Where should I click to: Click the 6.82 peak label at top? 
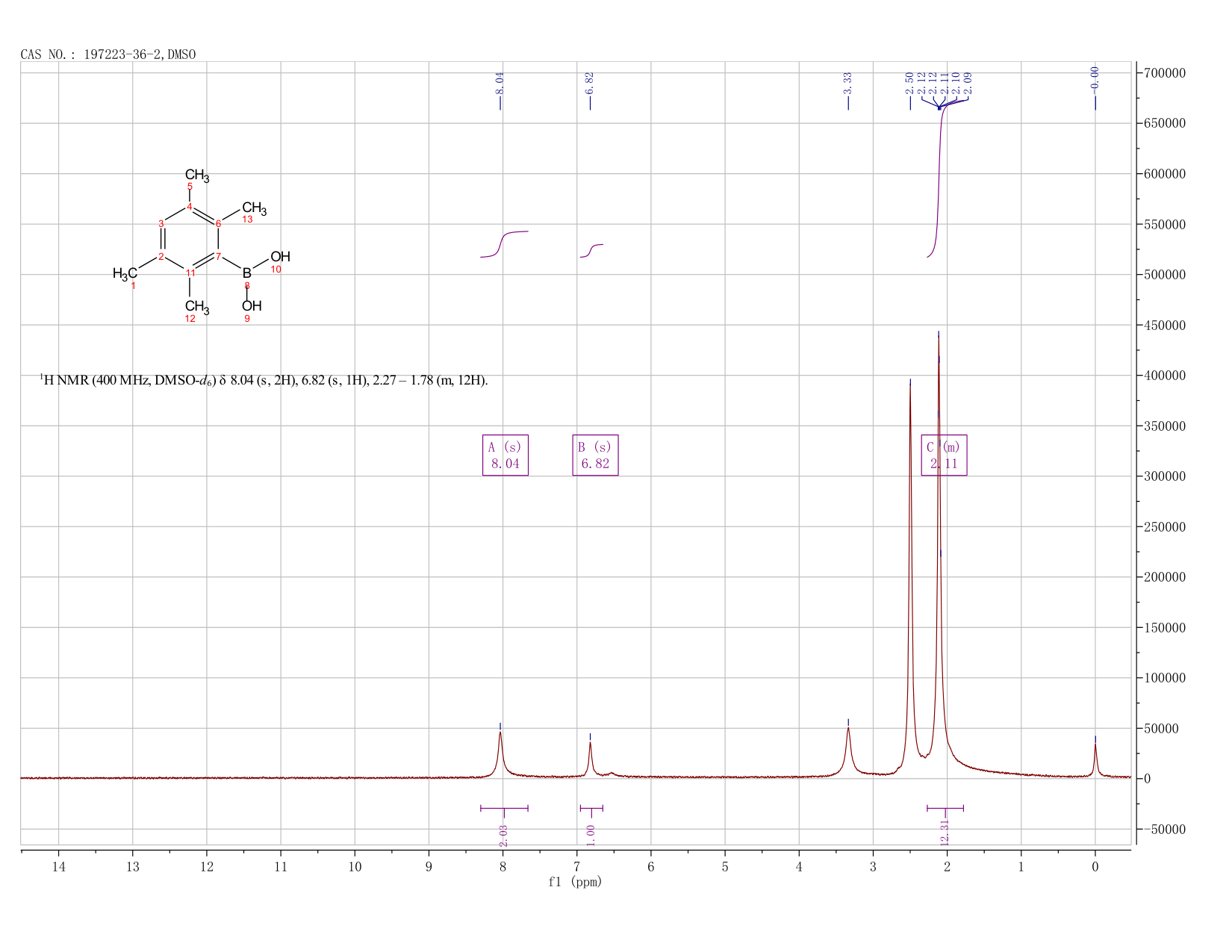coord(590,83)
